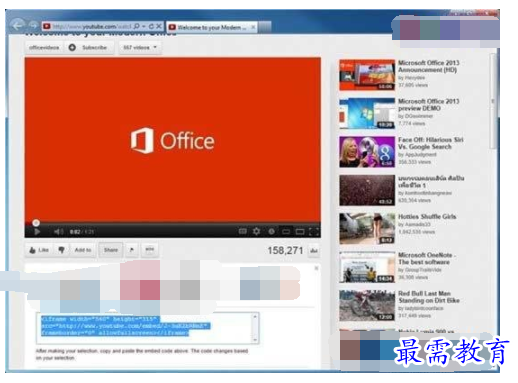The image size is (518, 383).
Task: Play the video with play button
Action: click(x=37, y=231)
